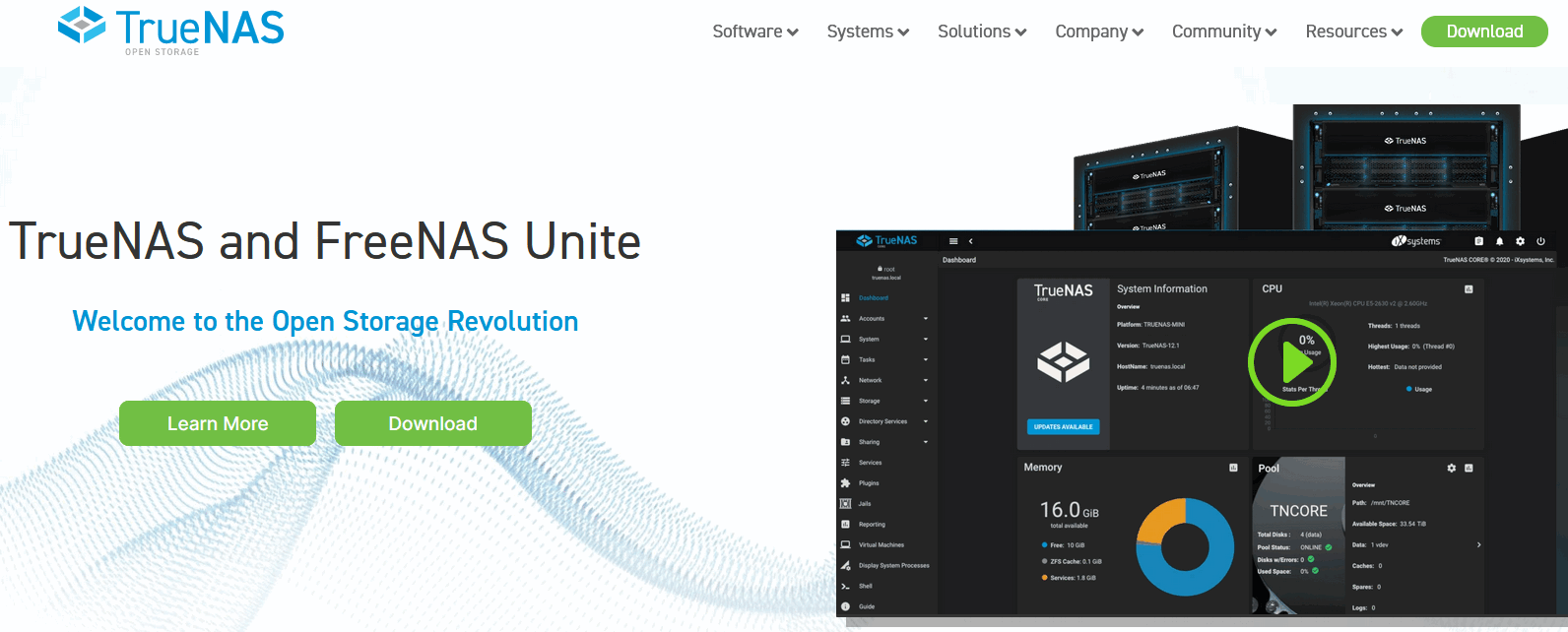This screenshot has width=1568, height=632.
Task: Click the "Threads: 1 threads" line
Action: 1394,326
